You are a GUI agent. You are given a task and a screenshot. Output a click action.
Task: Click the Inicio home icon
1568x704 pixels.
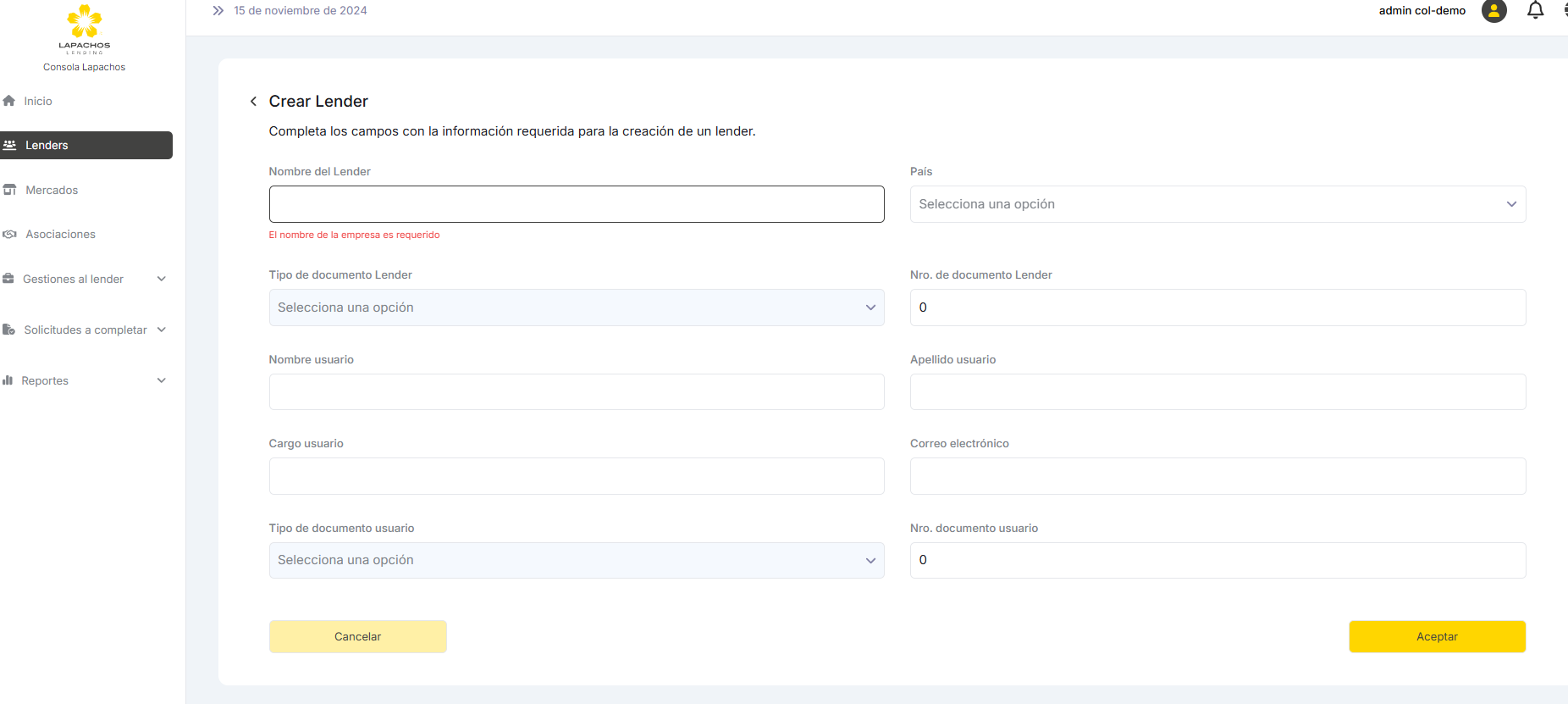(x=9, y=101)
